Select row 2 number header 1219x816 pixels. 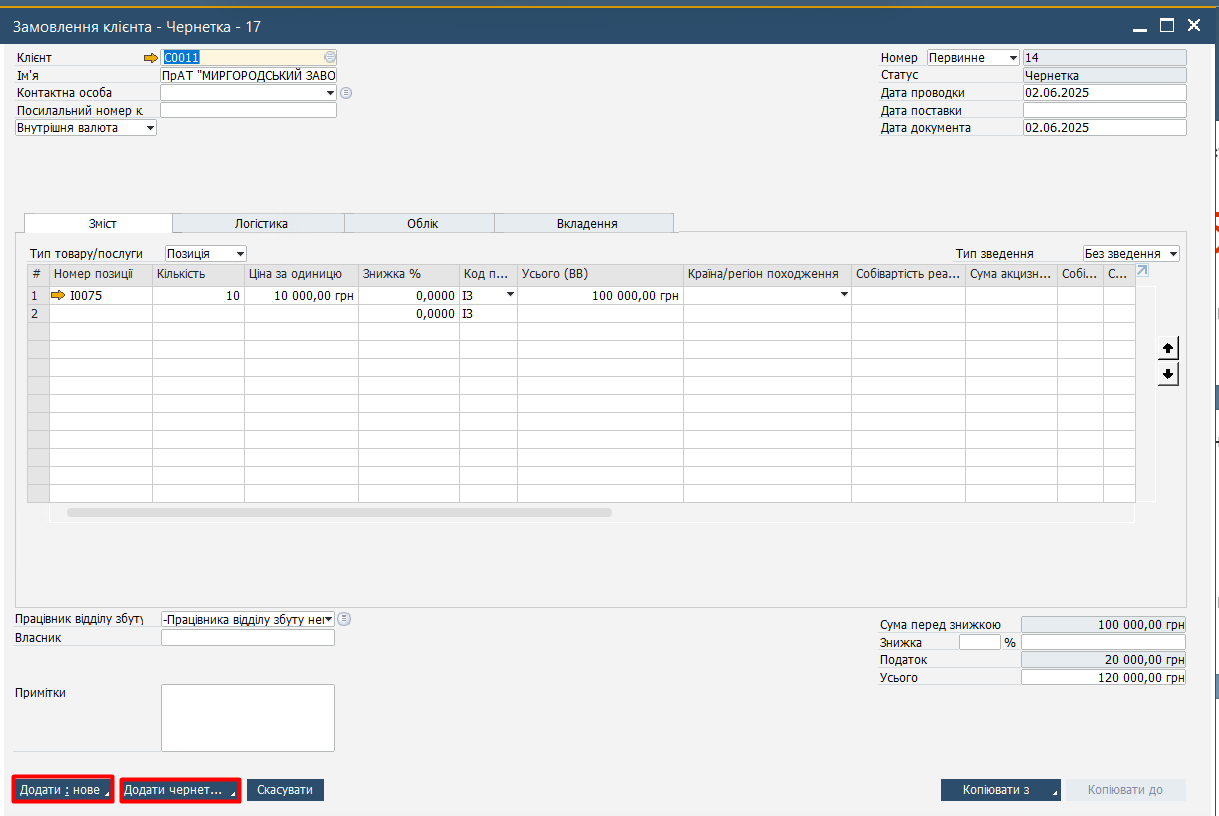38,314
